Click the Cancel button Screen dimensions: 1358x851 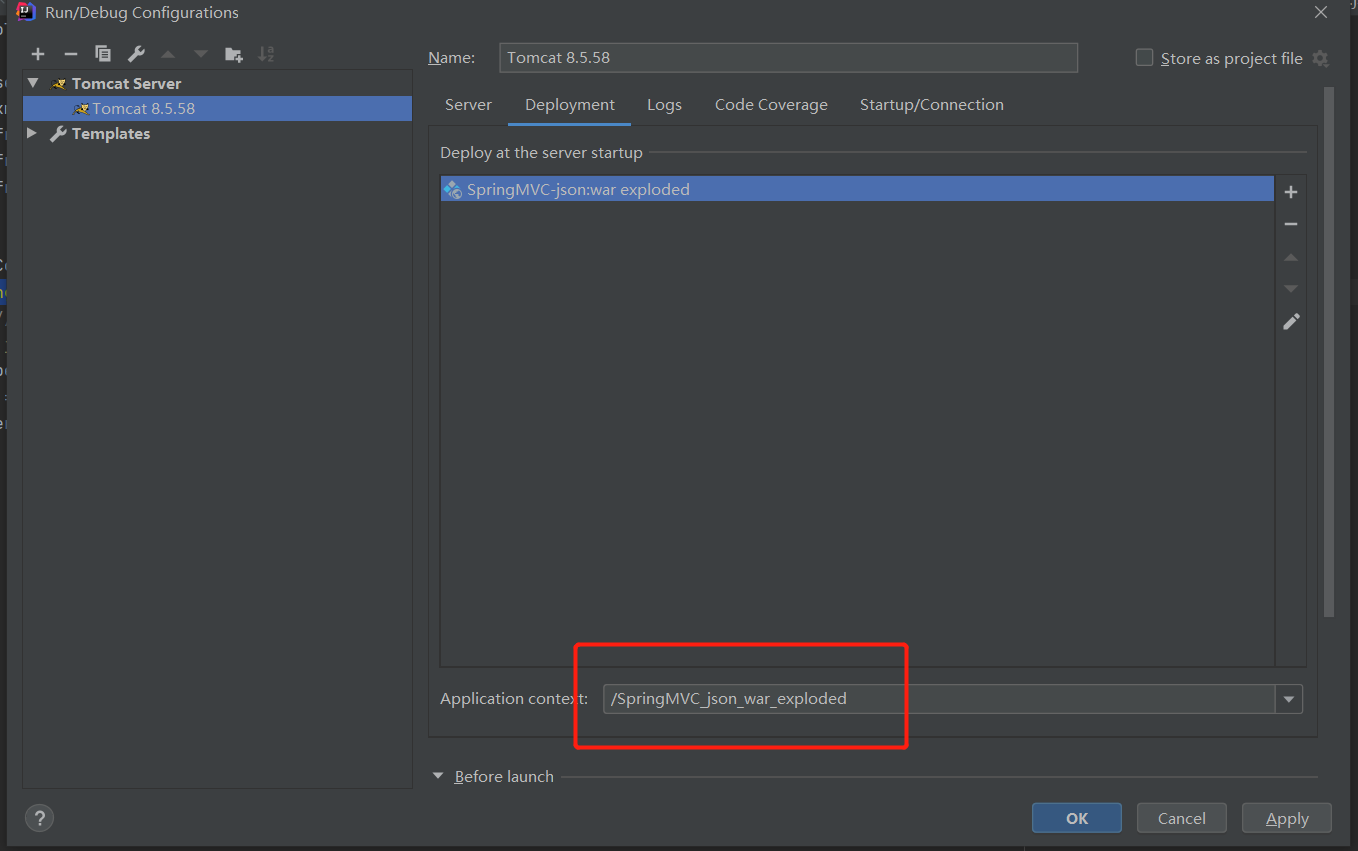[x=1182, y=818]
